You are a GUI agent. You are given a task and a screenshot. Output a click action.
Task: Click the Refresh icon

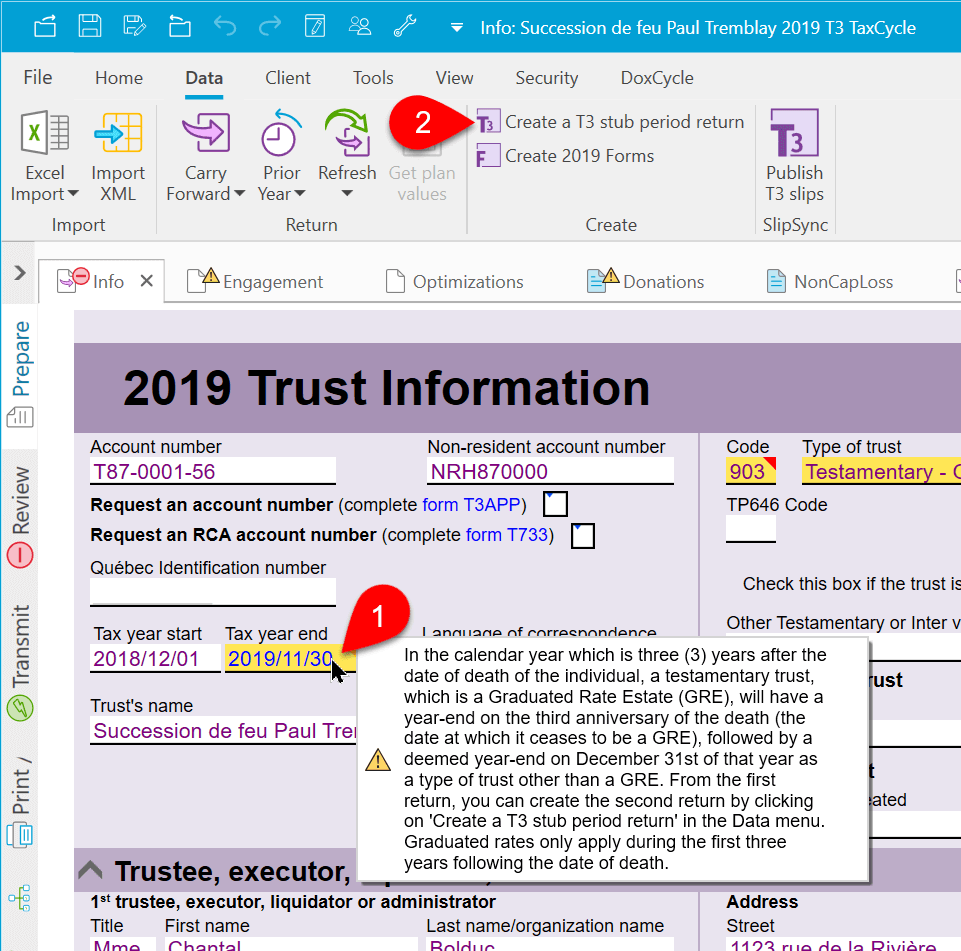347,132
